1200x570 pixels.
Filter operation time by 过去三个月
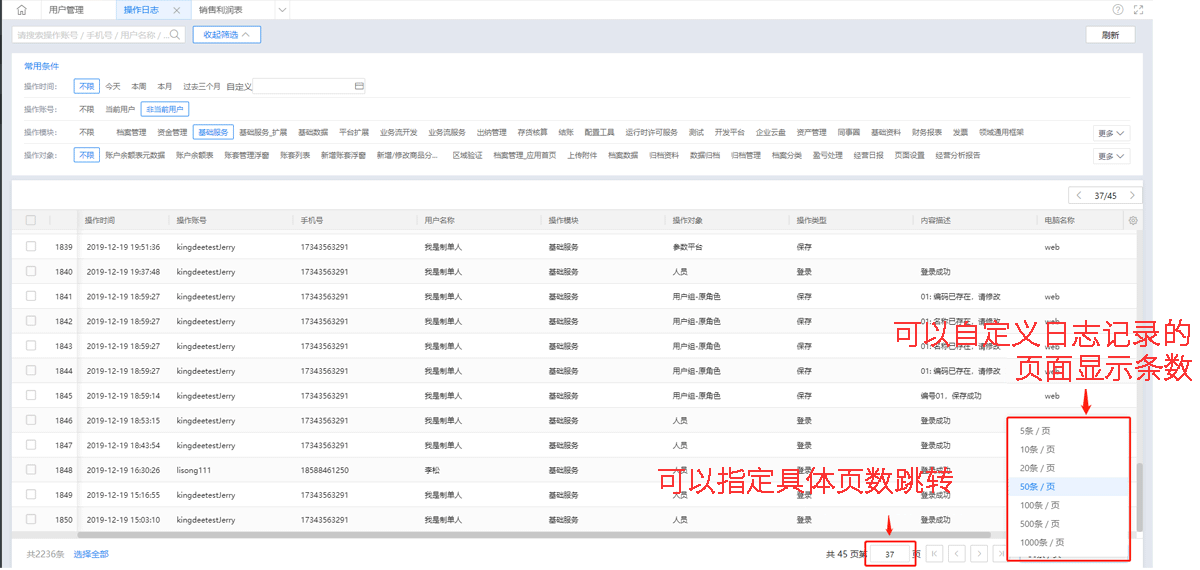point(201,87)
